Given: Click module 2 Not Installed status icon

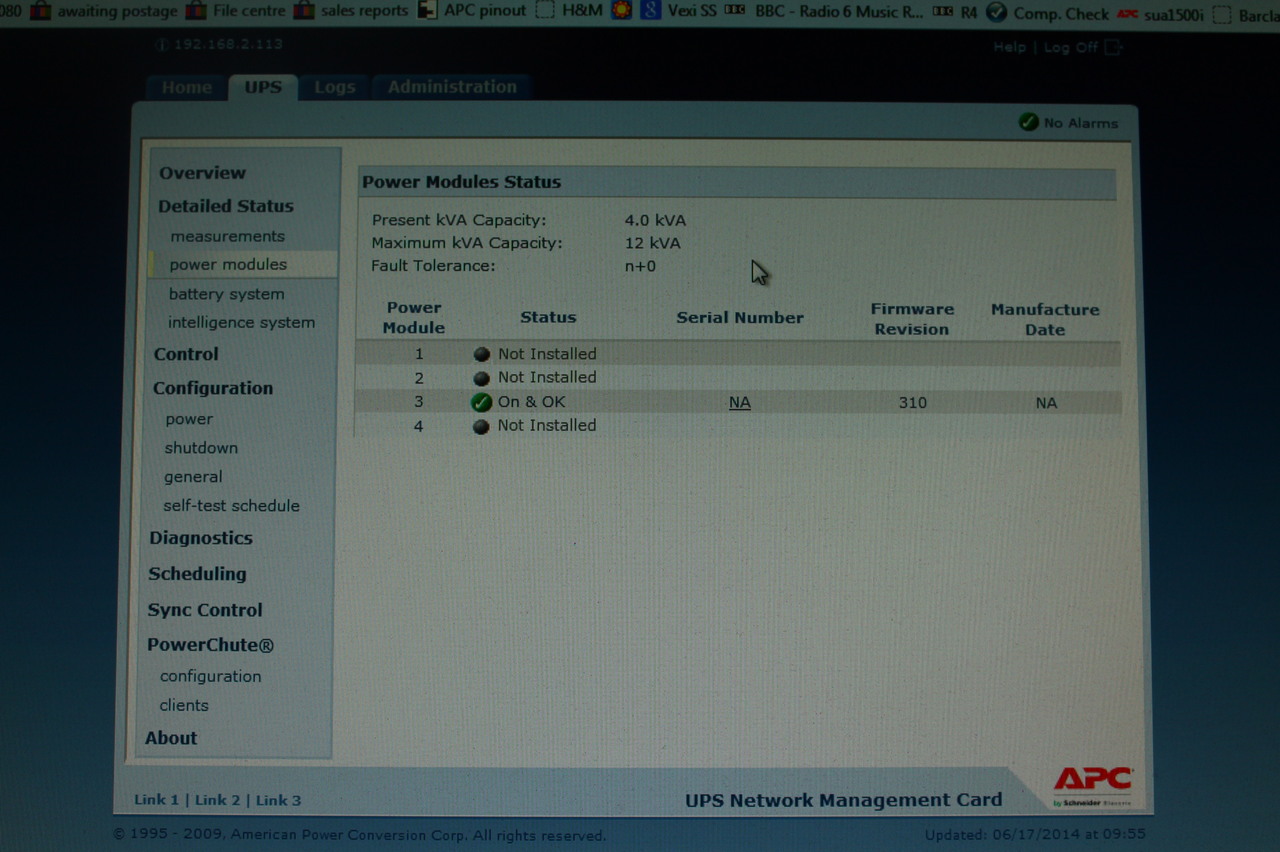Looking at the screenshot, I should 482,378.
